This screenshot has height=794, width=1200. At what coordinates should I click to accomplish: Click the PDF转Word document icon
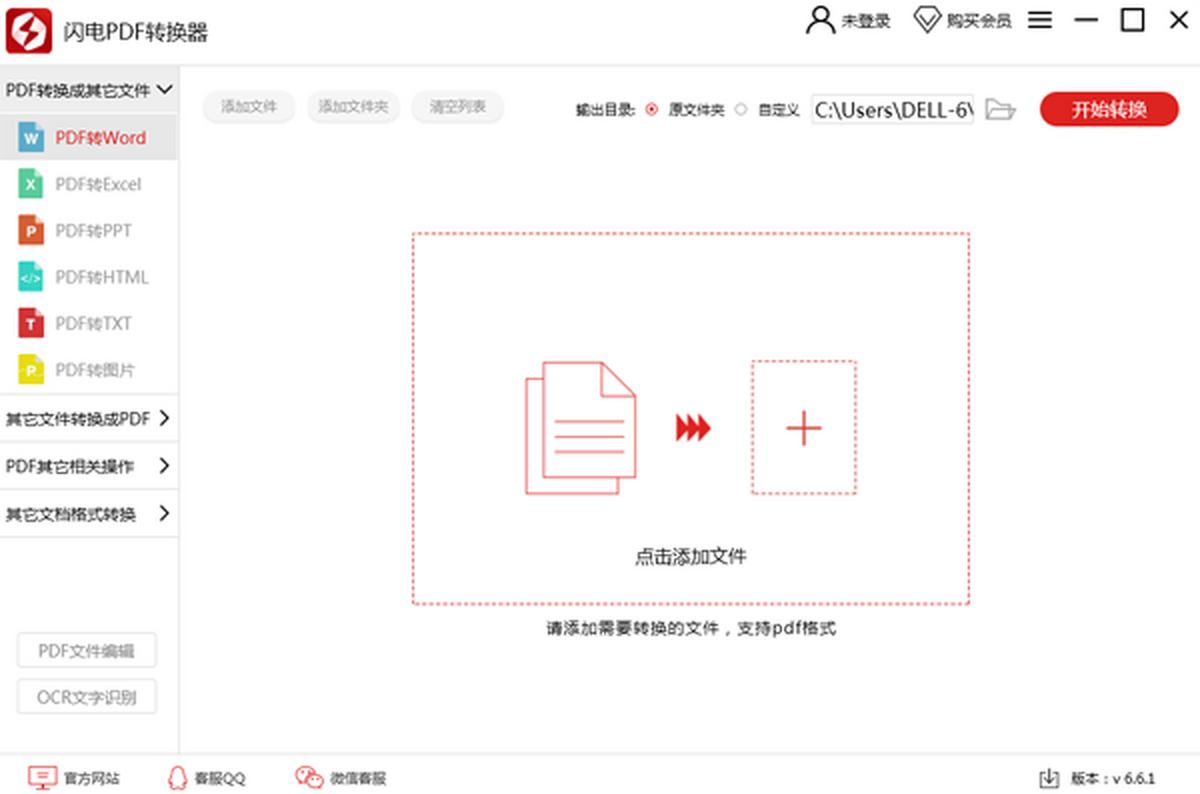[x=31, y=138]
